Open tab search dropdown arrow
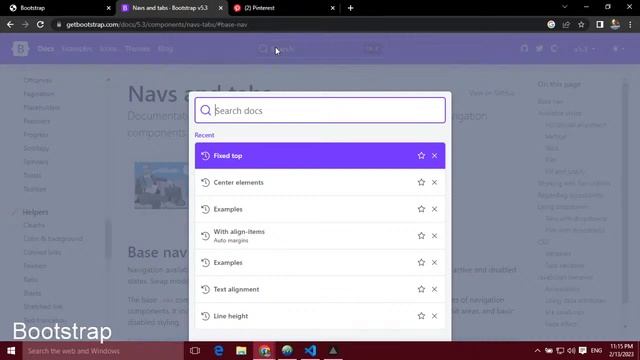Image resolution: width=640 pixels, height=360 pixels. 565,7
